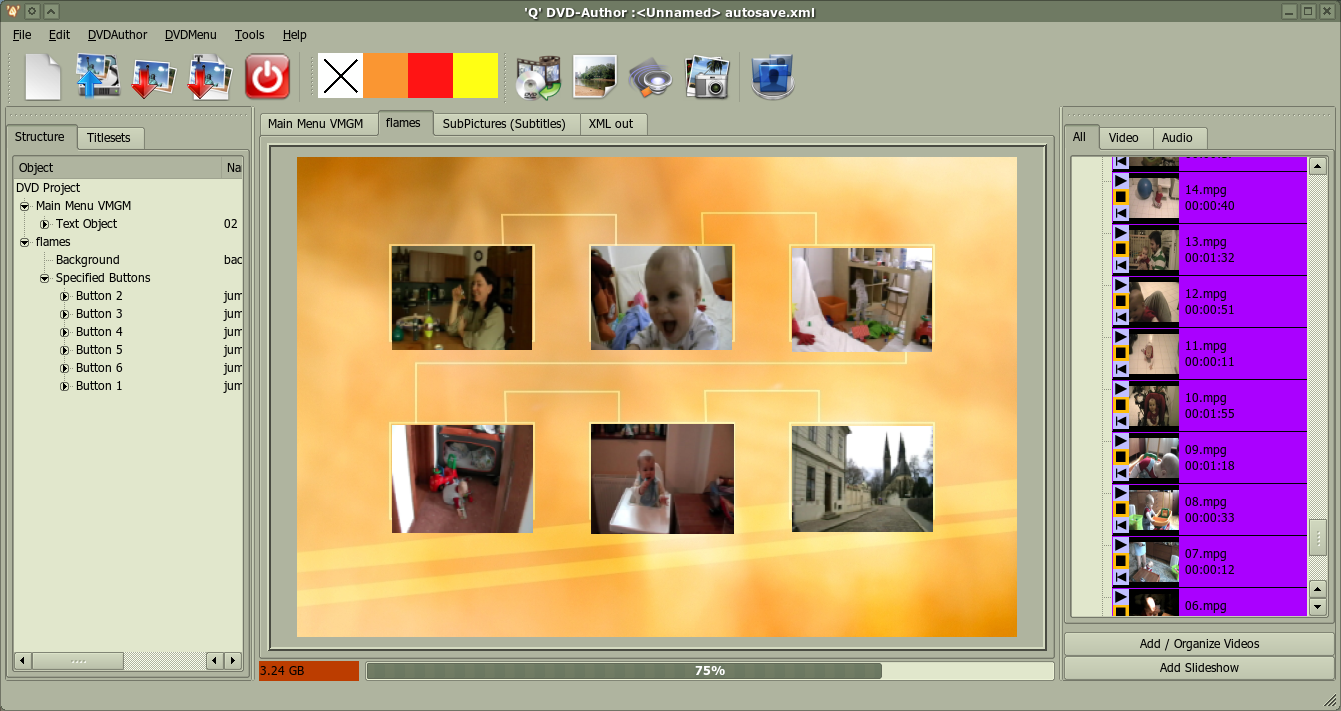1341x711 pixels.
Task: Play the 14.mpg clip preview
Action: pos(1120,181)
